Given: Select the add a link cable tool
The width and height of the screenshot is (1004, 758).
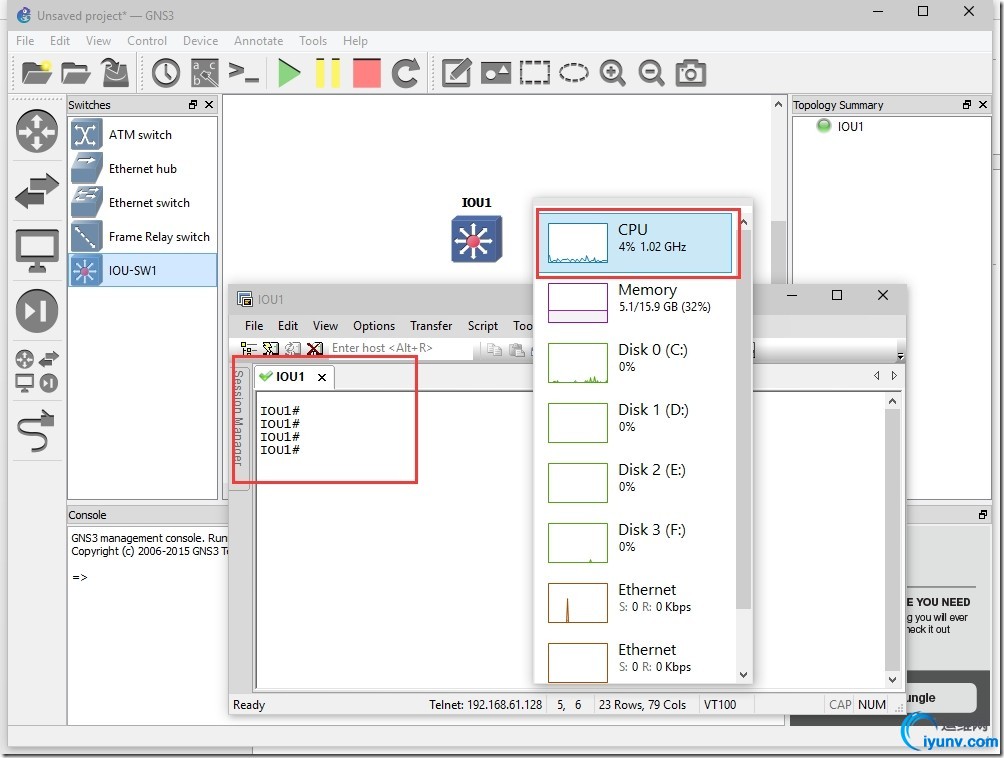Looking at the screenshot, I should [x=37, y=433].
